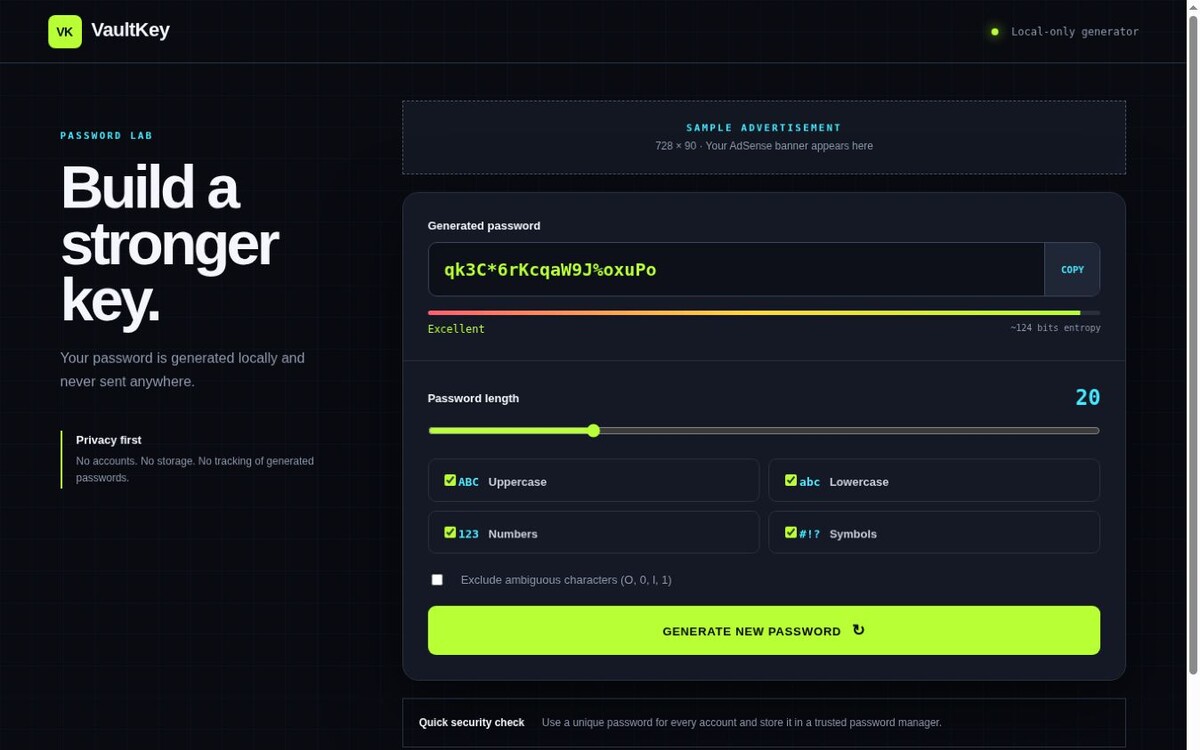Click the #!? symbols icon
This screenshot has height=750, width=1200.
point(810,534)
